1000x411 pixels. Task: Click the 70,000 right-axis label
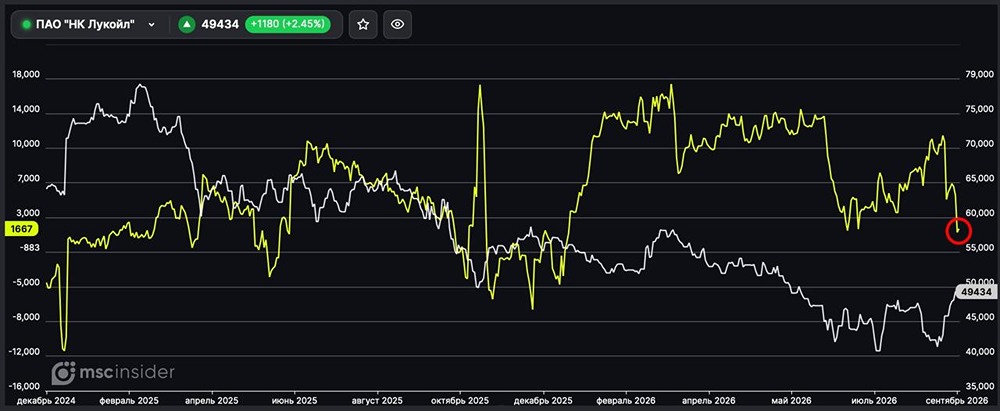(980, 145)
